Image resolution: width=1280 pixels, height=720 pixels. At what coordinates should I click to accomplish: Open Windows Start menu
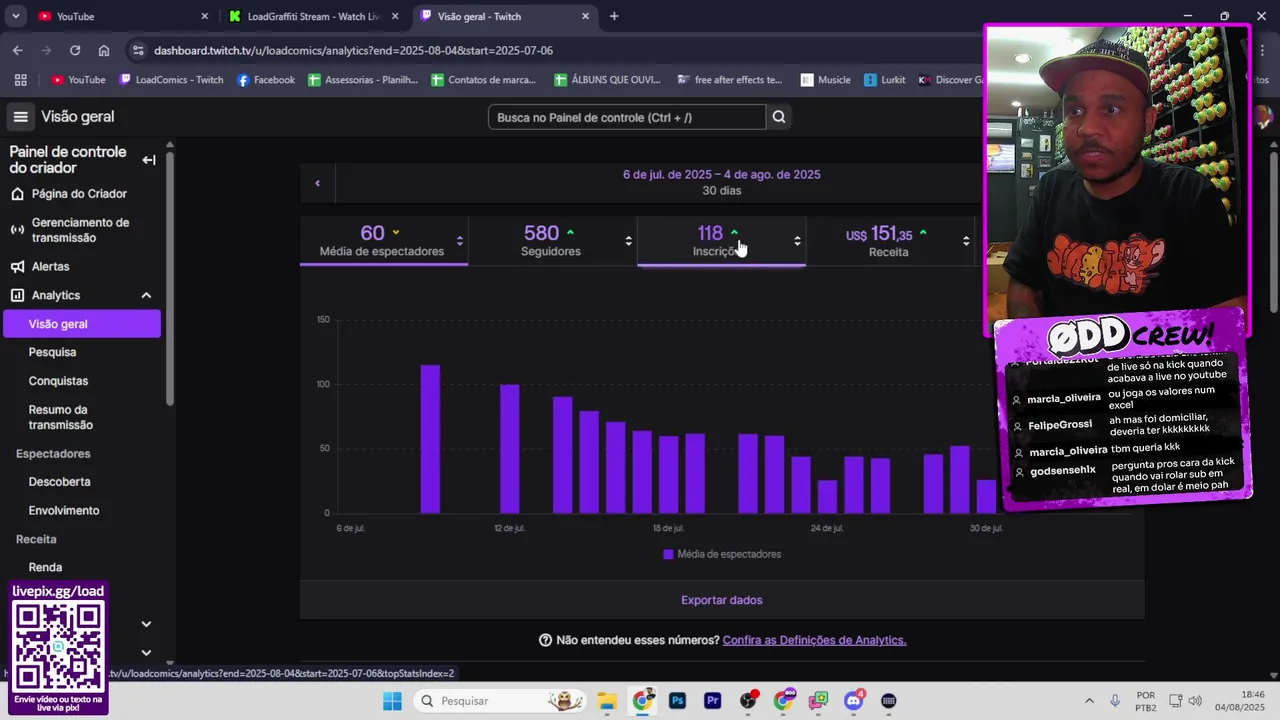pyautogui.click(x=392, y=701)
